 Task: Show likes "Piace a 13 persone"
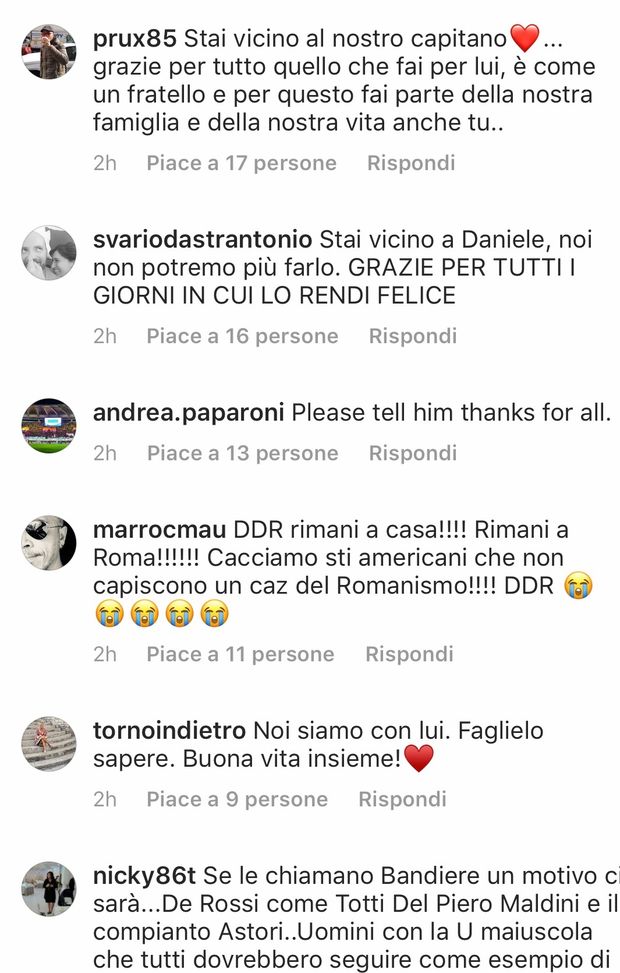[x=243, y=454]
